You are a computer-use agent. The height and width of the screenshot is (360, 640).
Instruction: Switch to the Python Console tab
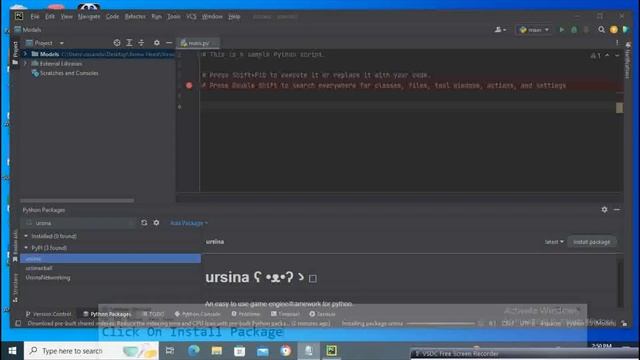[x=198, y=314]
